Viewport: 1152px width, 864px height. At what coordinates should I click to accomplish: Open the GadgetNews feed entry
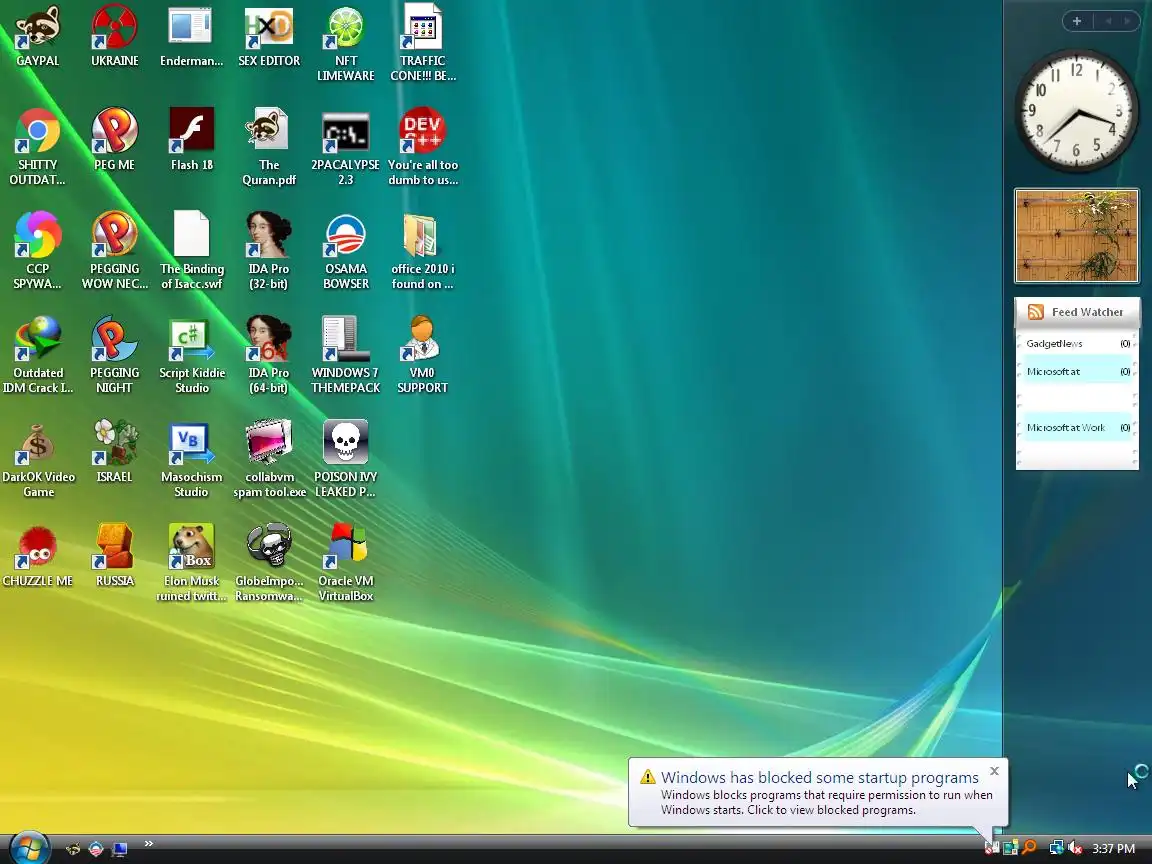pos(1077,344)
